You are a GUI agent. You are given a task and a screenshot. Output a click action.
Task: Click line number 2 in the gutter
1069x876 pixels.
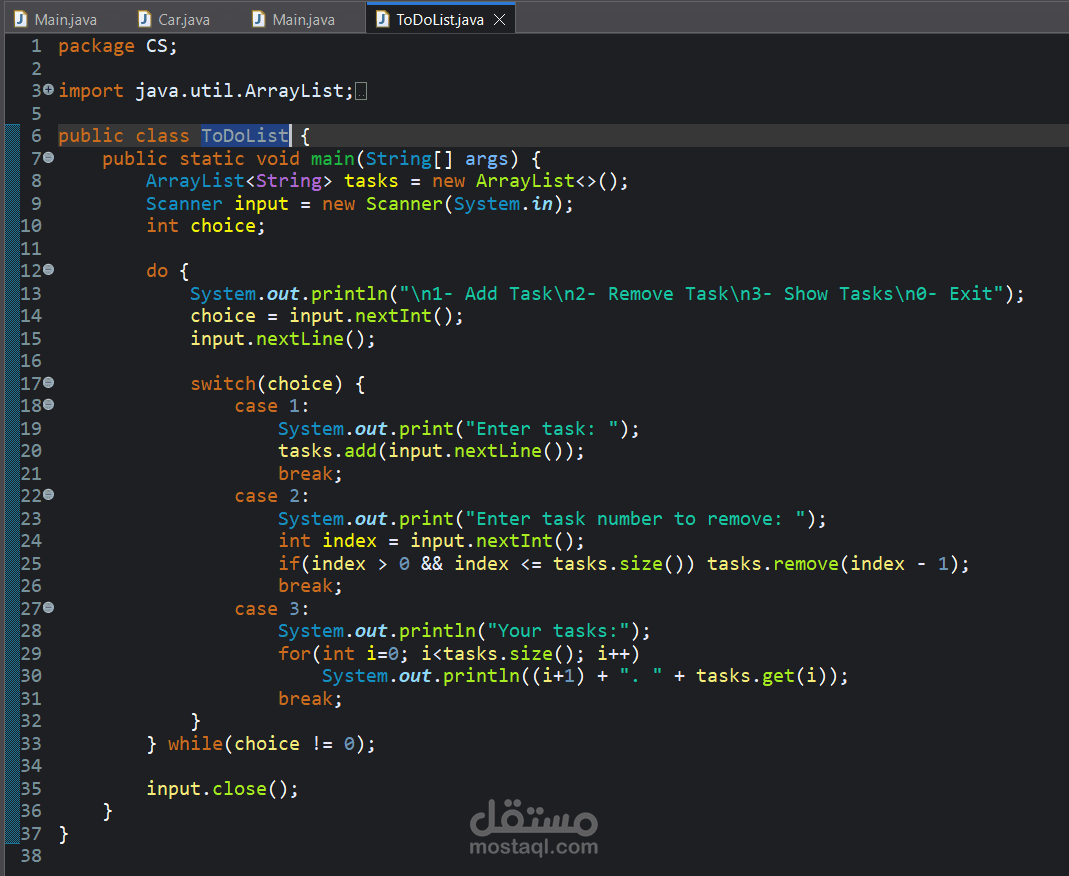(36, 68)
